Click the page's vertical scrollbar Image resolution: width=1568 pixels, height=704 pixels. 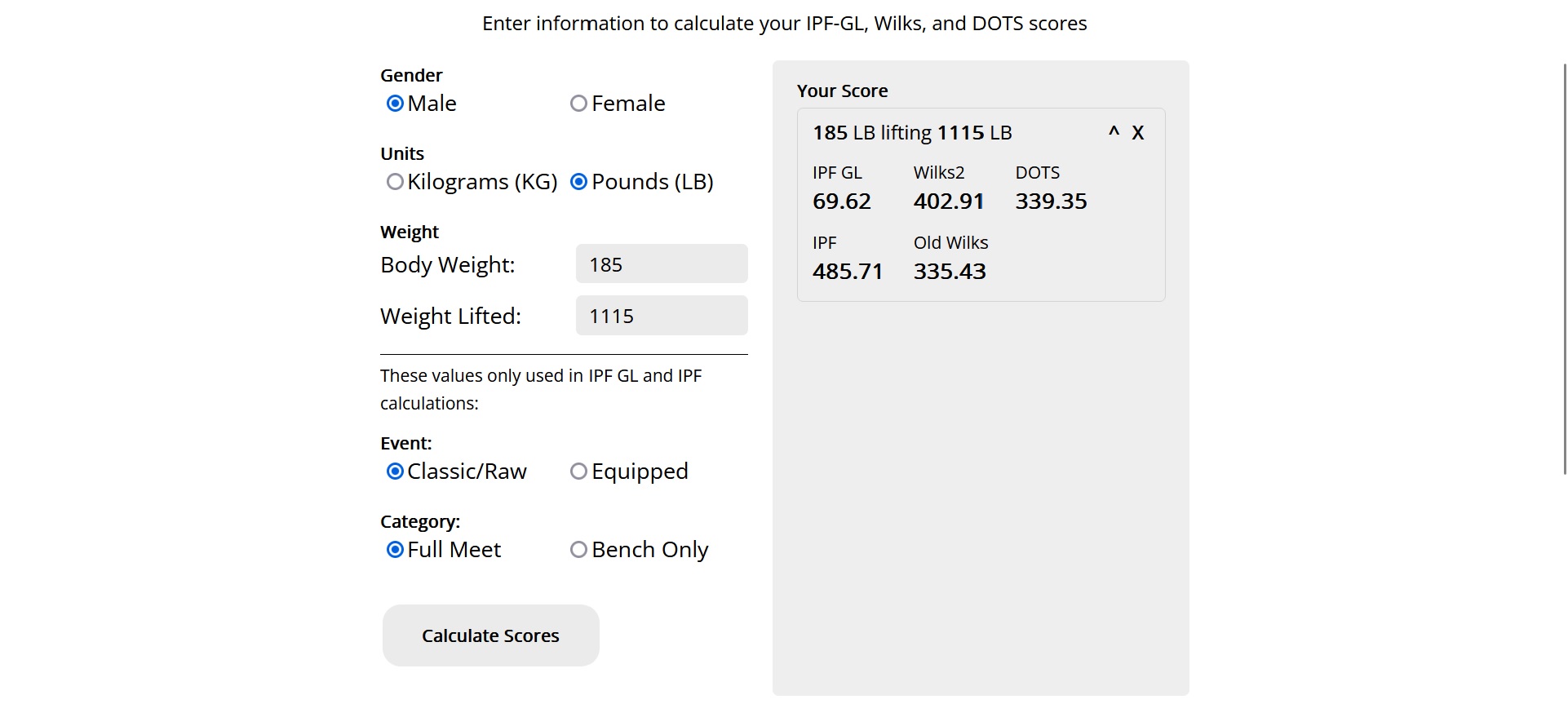coord(1563,269)
